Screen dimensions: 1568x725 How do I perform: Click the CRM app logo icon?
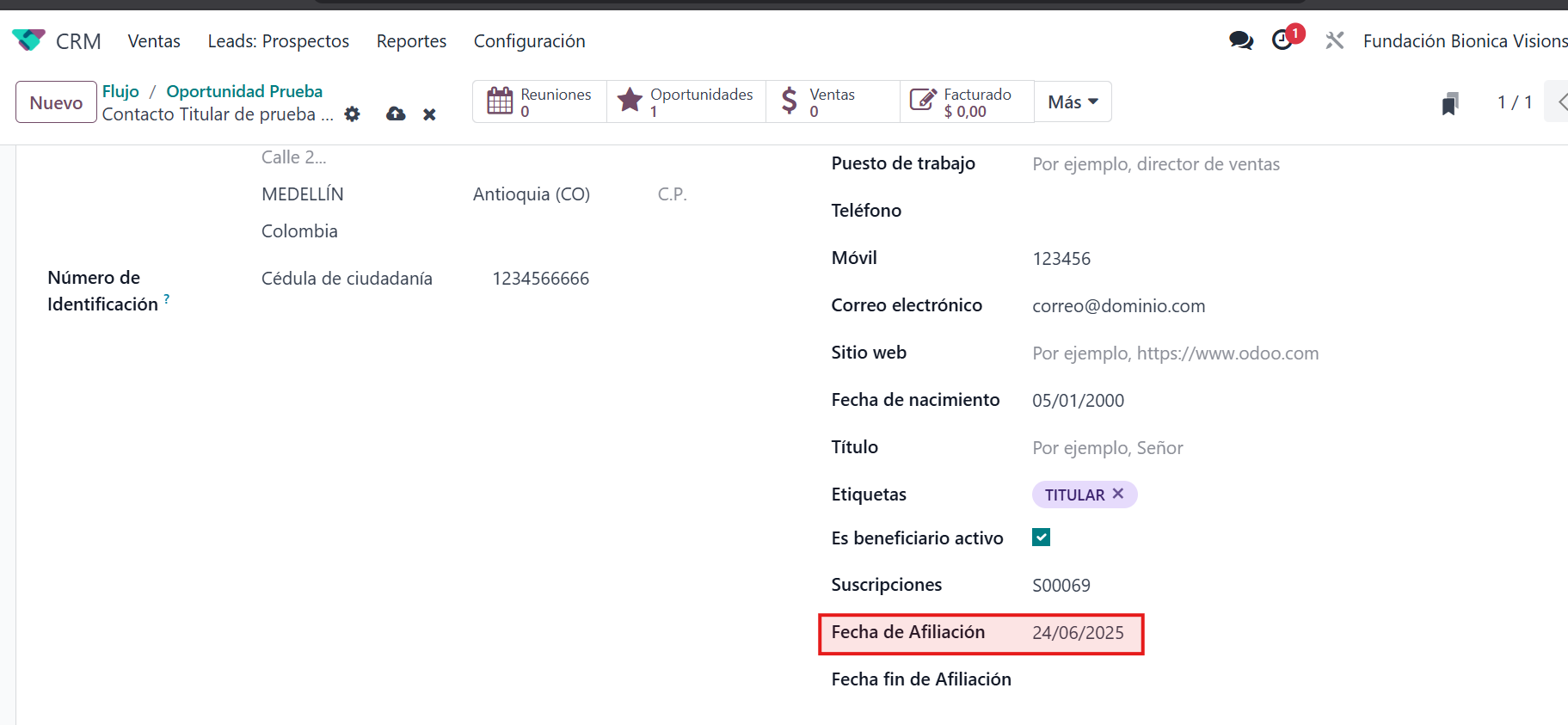(28, 40)
